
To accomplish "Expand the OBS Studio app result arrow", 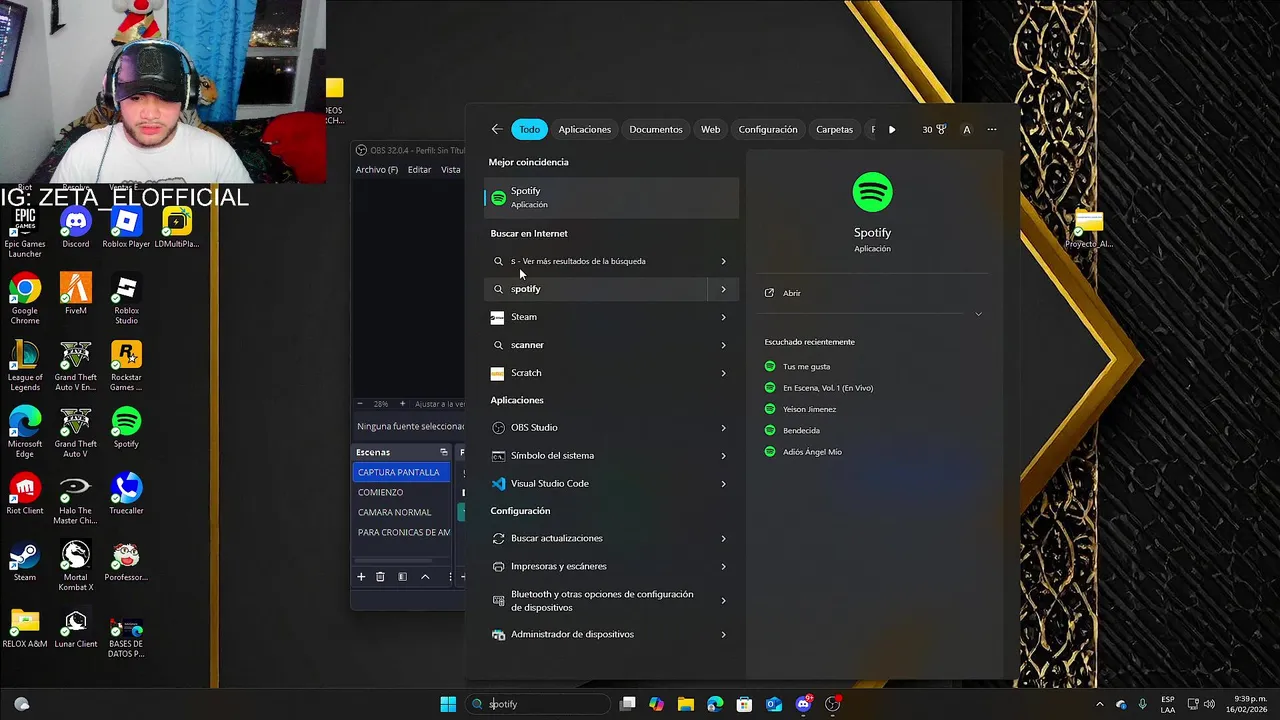I will (x=723, y=428).
